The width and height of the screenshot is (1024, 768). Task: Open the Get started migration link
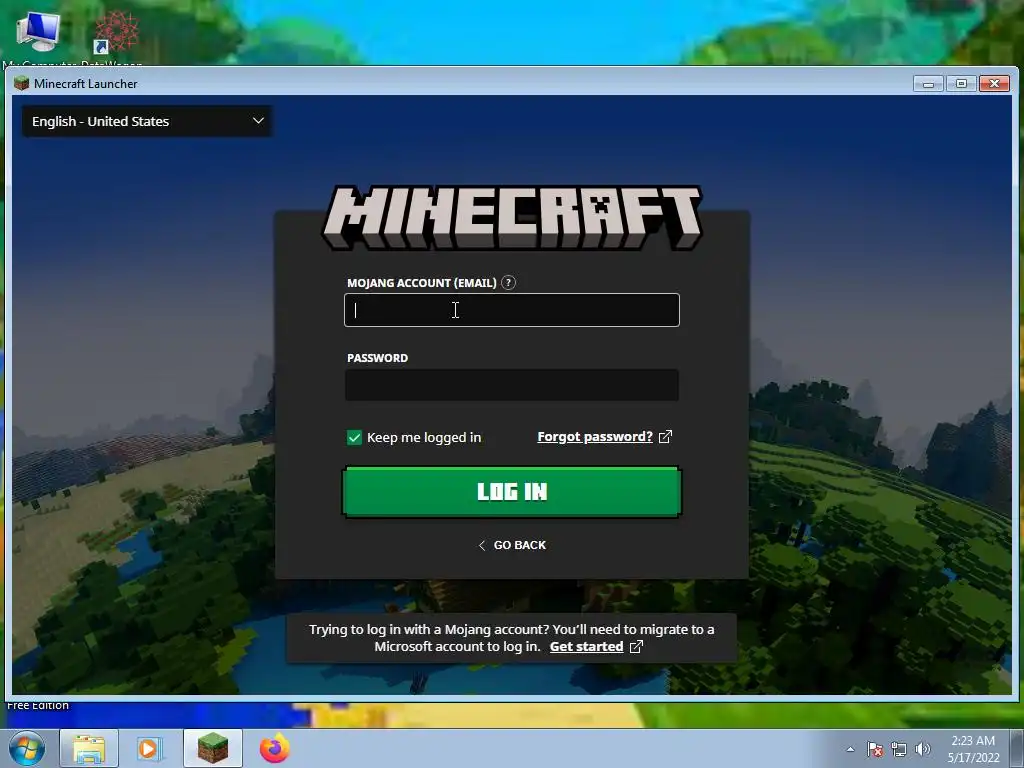[x=586, y=647]
